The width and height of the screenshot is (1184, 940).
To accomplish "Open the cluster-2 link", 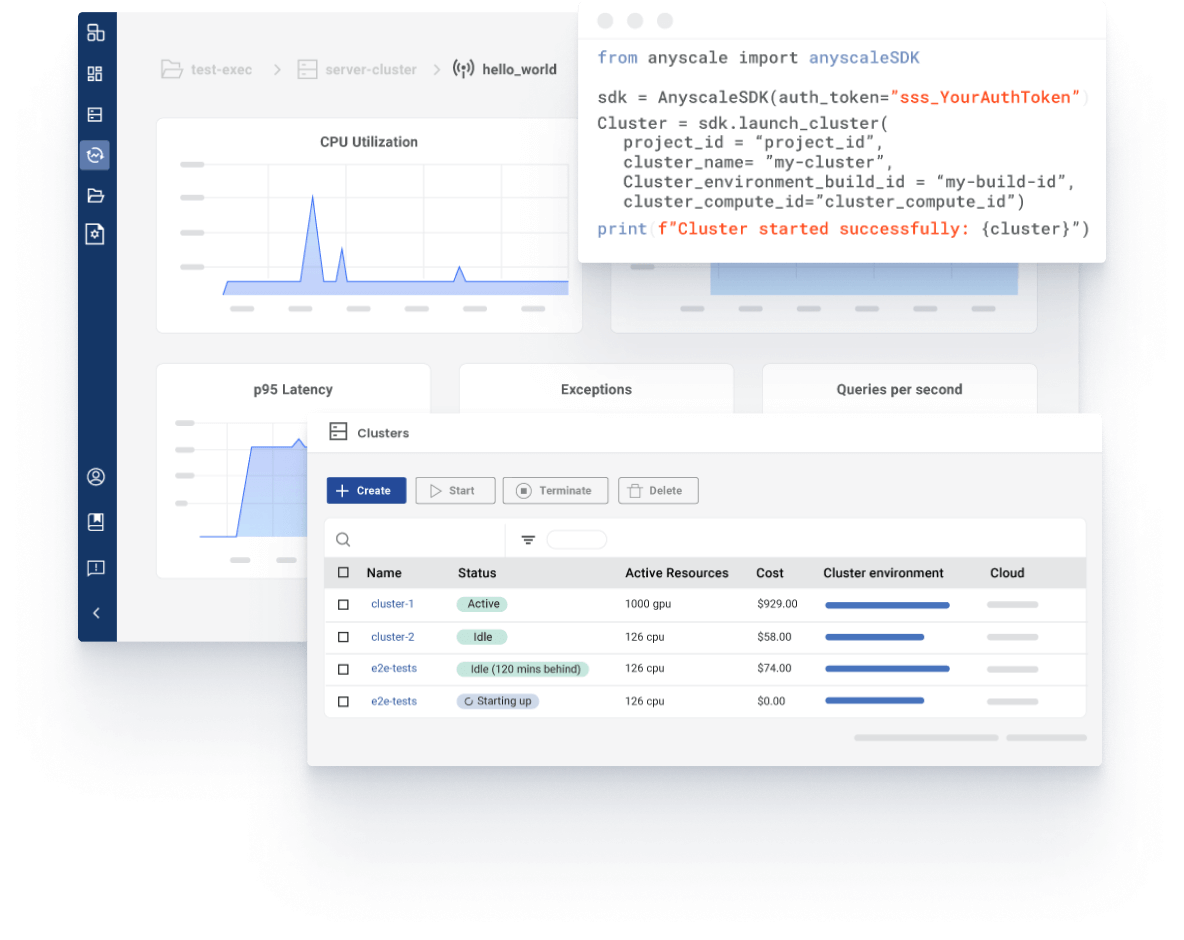I will (393, 637).
